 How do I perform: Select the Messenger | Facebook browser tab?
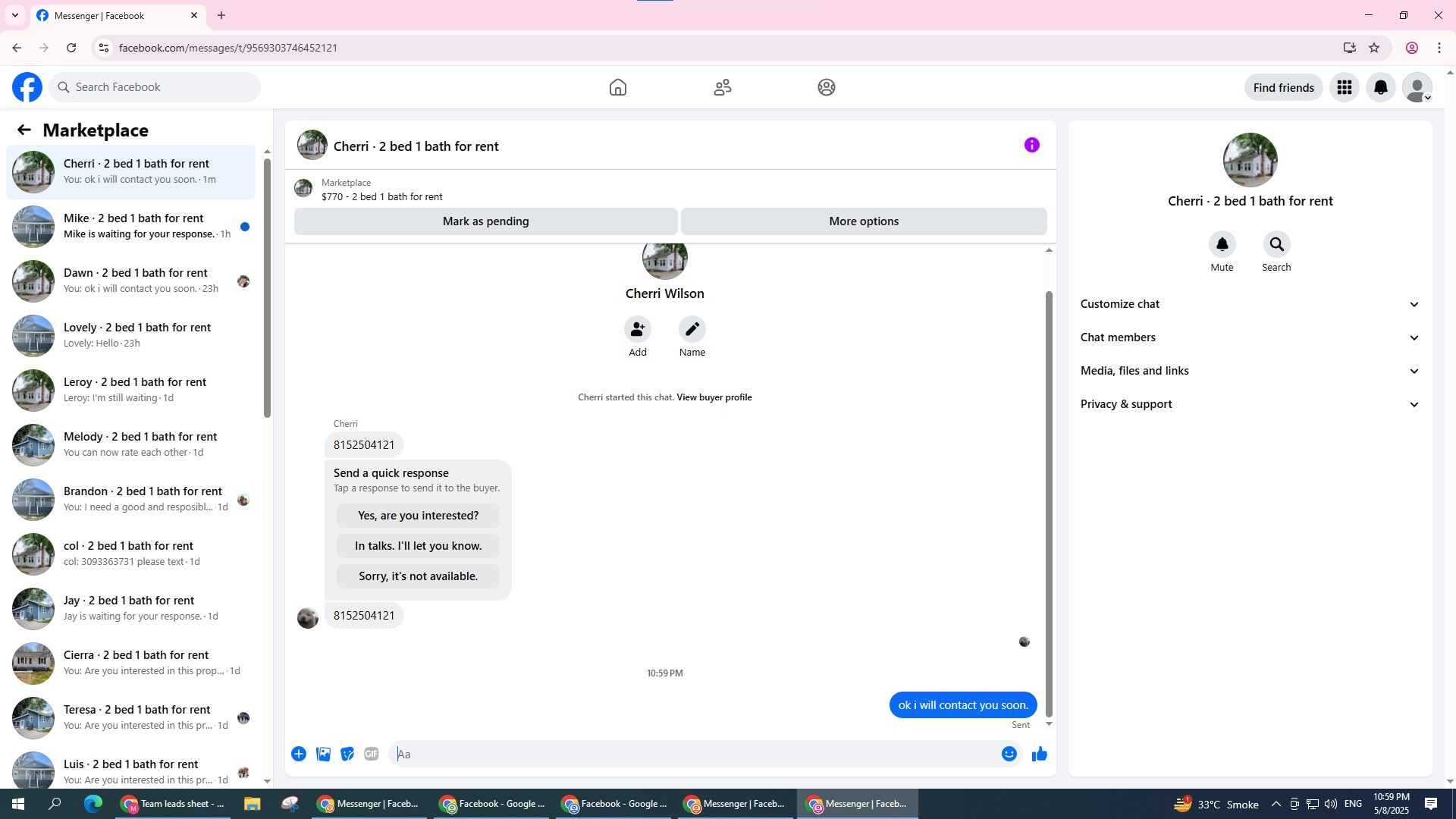(118, 15)
